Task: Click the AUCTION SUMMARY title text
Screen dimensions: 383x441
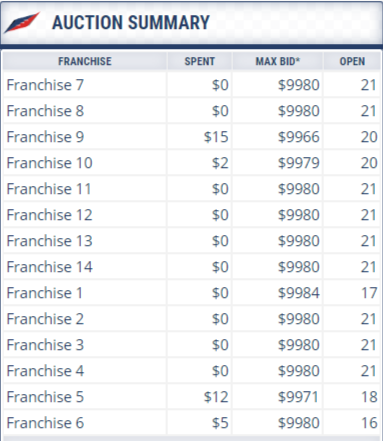Action: 131,22
